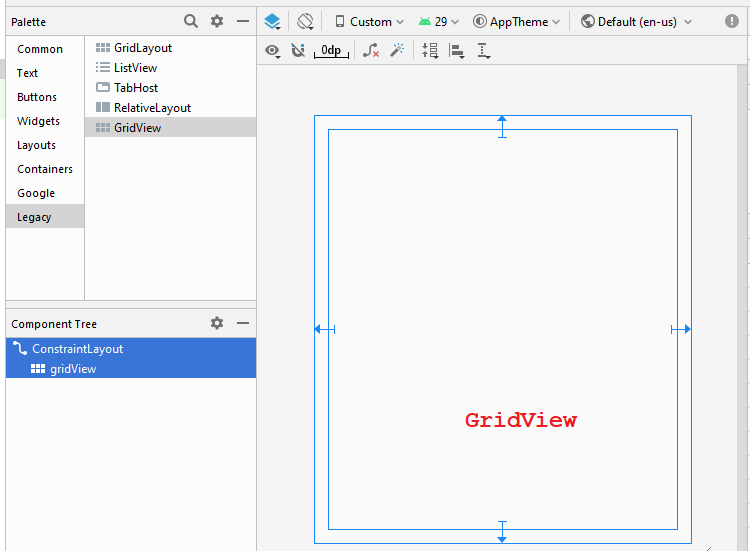
Task: Open Pack options icon
Action: pyautogui.click(x=430, y=50)
